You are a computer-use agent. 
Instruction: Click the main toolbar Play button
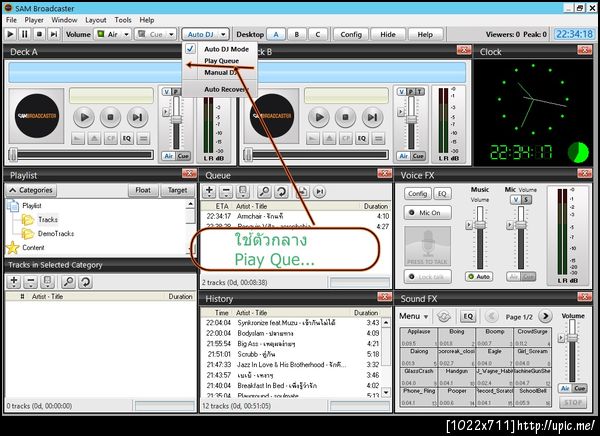tap(10, 34)
